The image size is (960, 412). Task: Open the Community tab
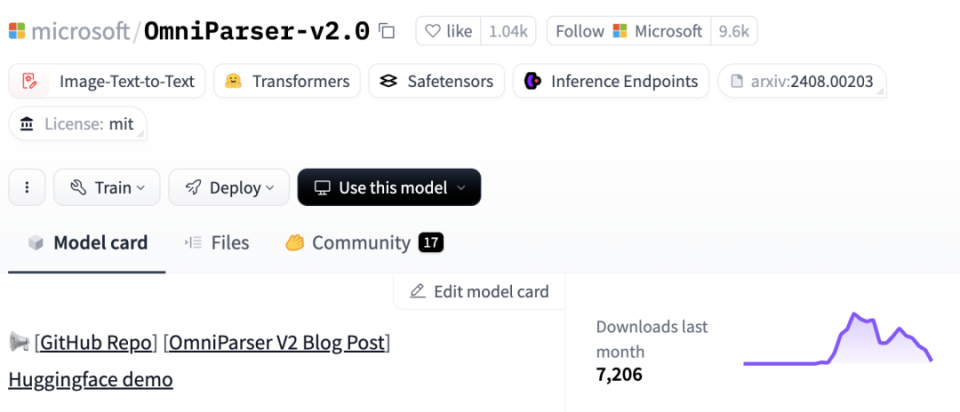pos(363,242)
